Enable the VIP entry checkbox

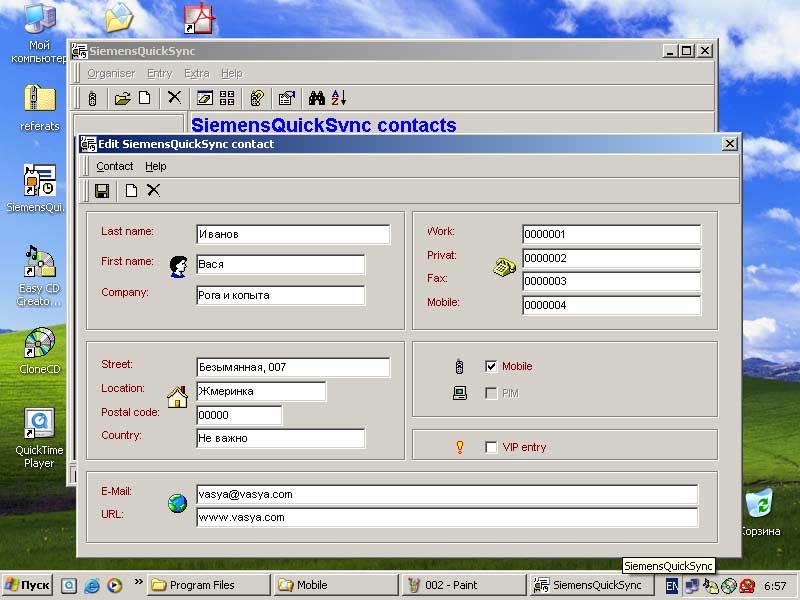(491, 447)
